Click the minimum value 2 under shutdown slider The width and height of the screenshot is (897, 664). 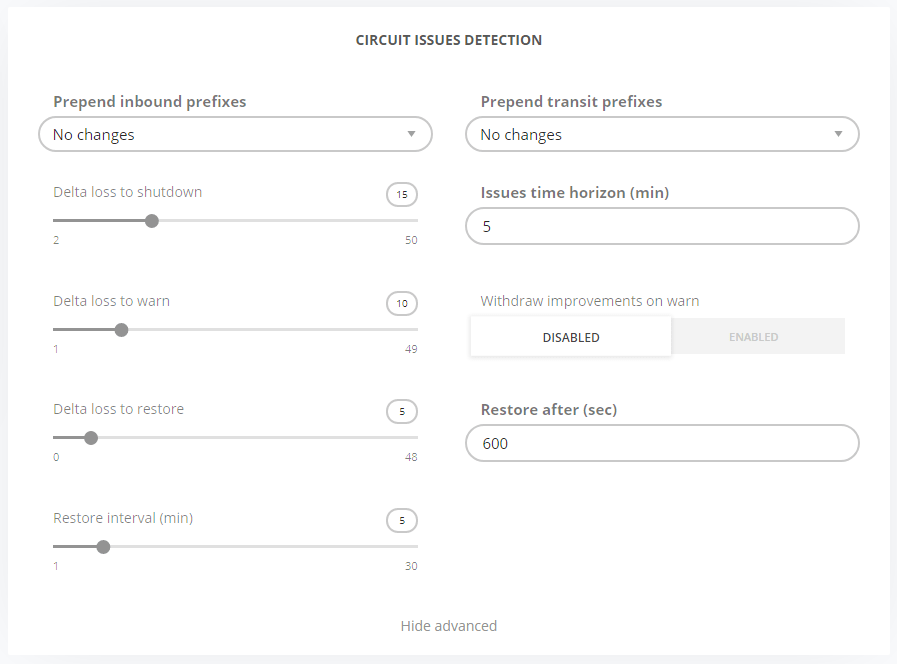[x=56, y=240]
